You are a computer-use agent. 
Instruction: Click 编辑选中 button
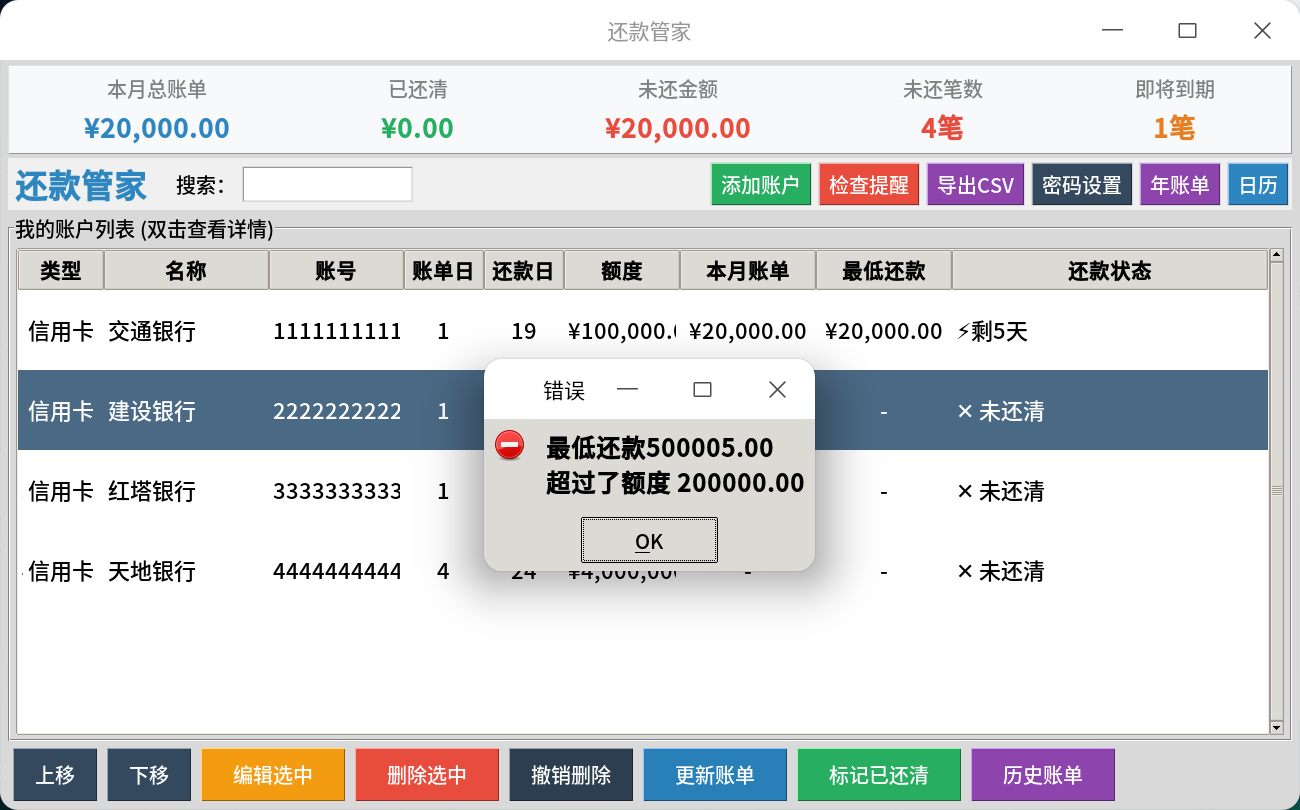(273, 775)
